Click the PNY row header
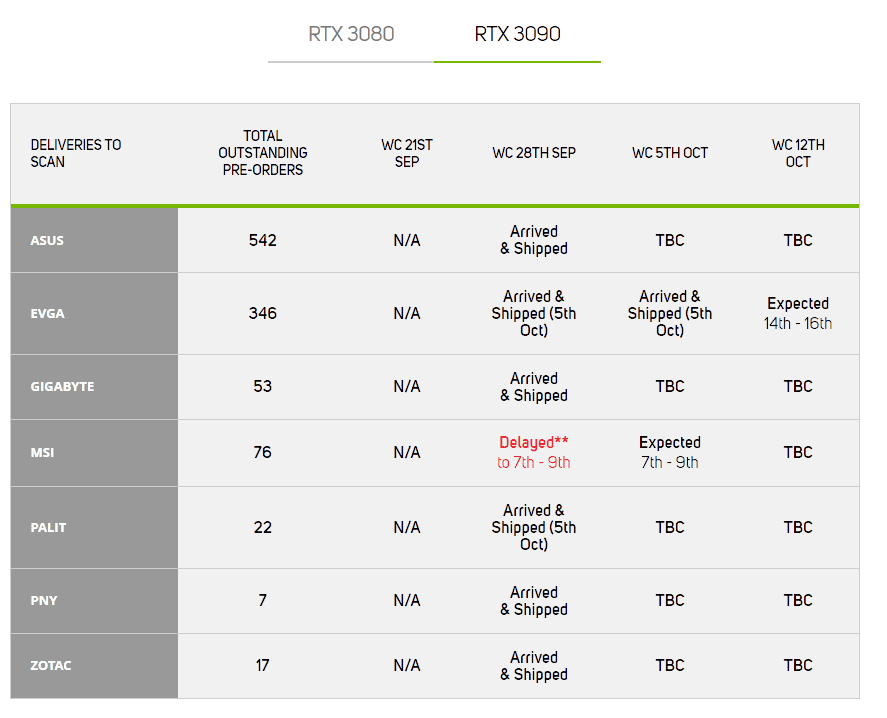 94,601
